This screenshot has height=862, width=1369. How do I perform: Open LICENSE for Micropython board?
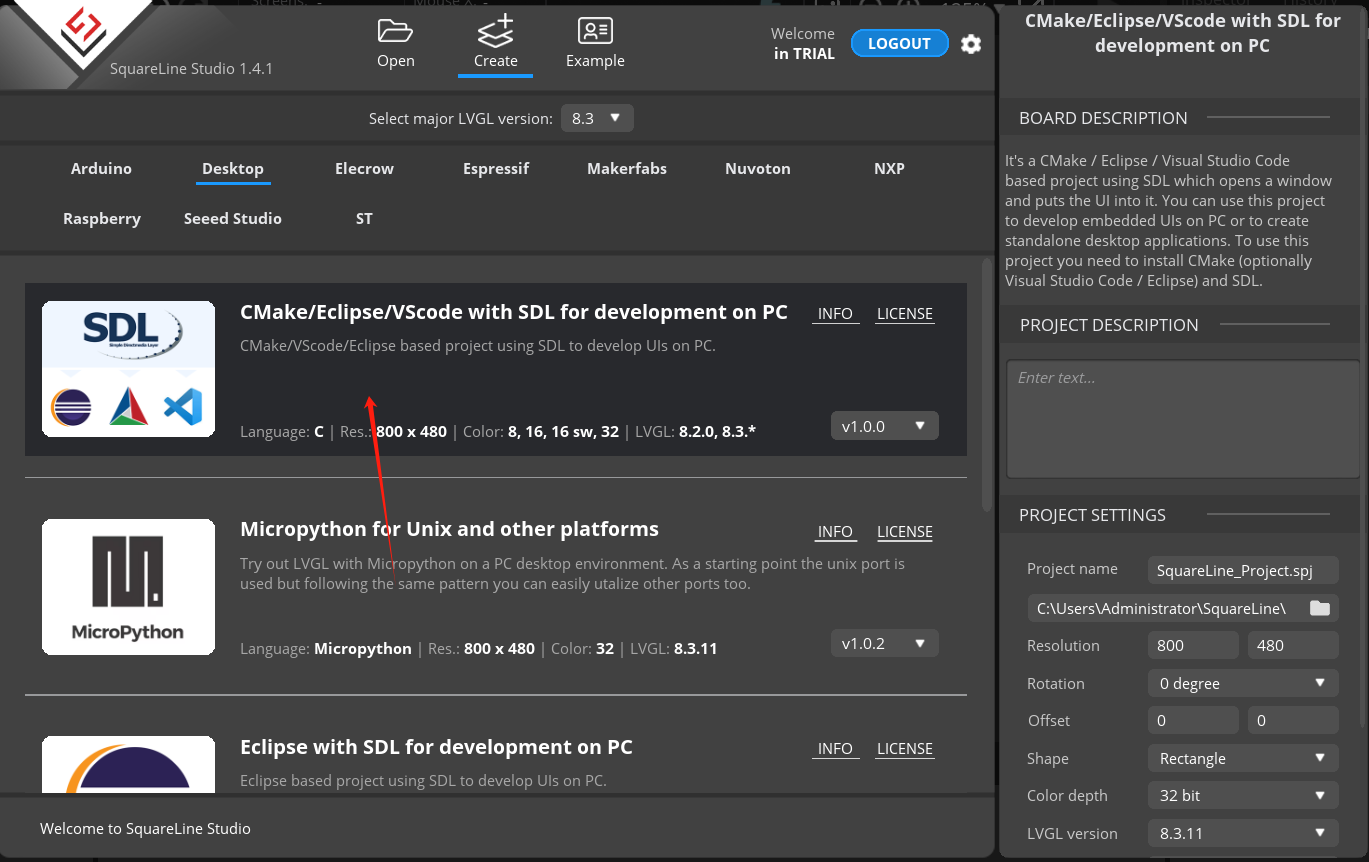coord(905,532)
